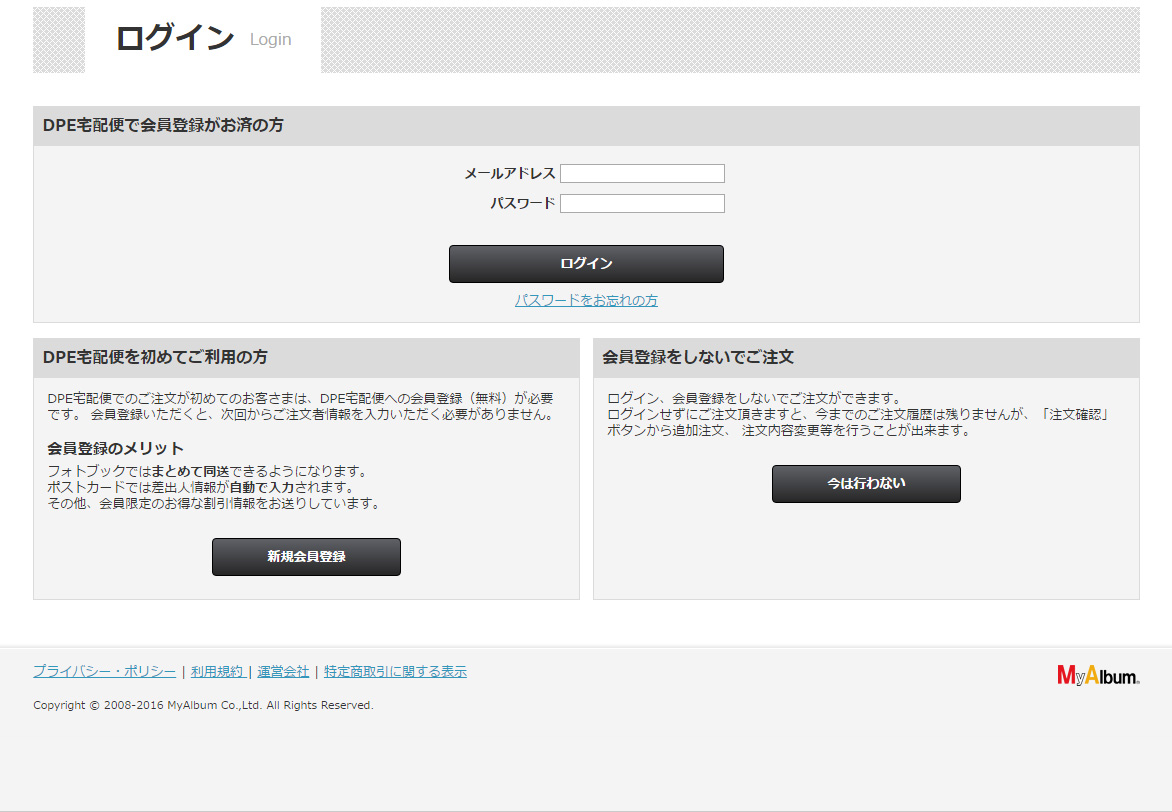Click the MyAlbum logo in footer
The height and width of the screenshot is (812, 1172).
click(x=1098, y=675)
